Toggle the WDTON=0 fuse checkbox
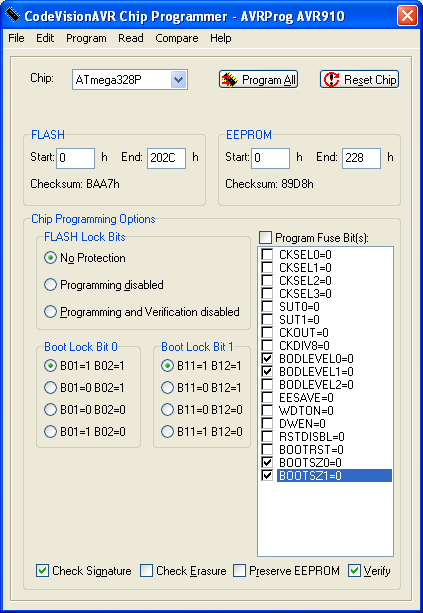The width and height of the screenshot is (423, 613). pyautogui.click(x=267, y=410)
